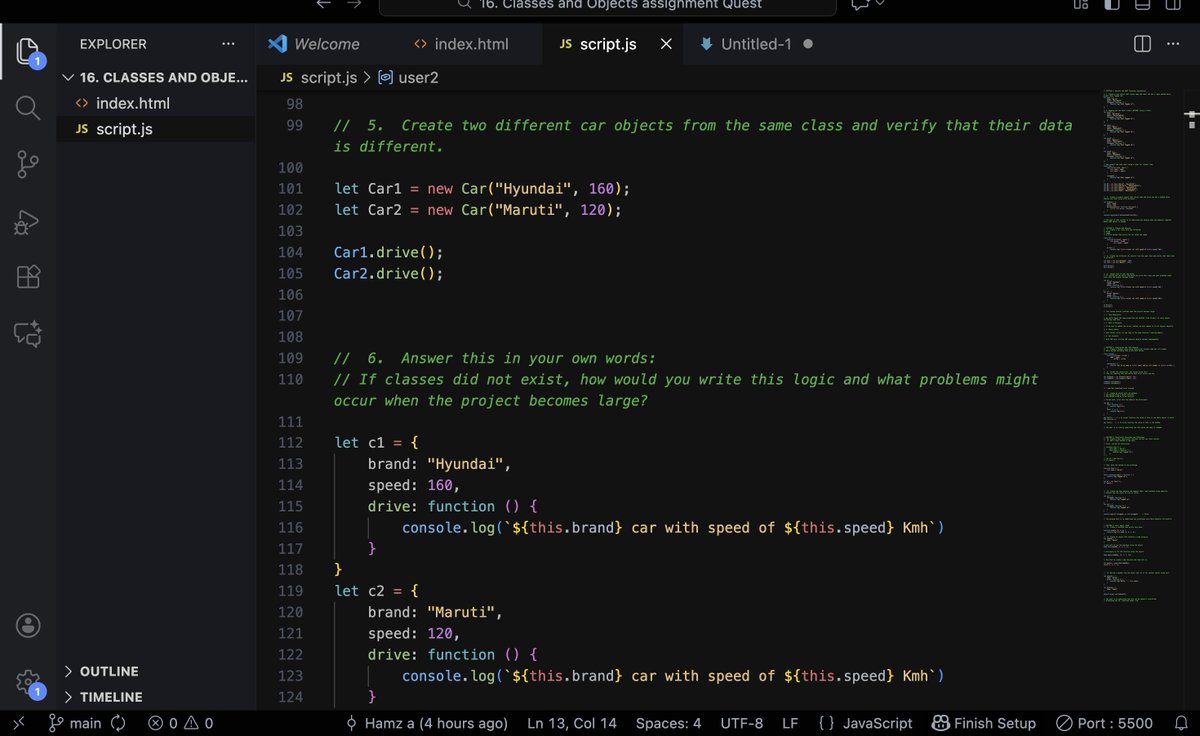This screenshot has width=1200, height=736.
Task: Open the Accounts menu icon
Action: pyautogui.click(x=28, y=626)
